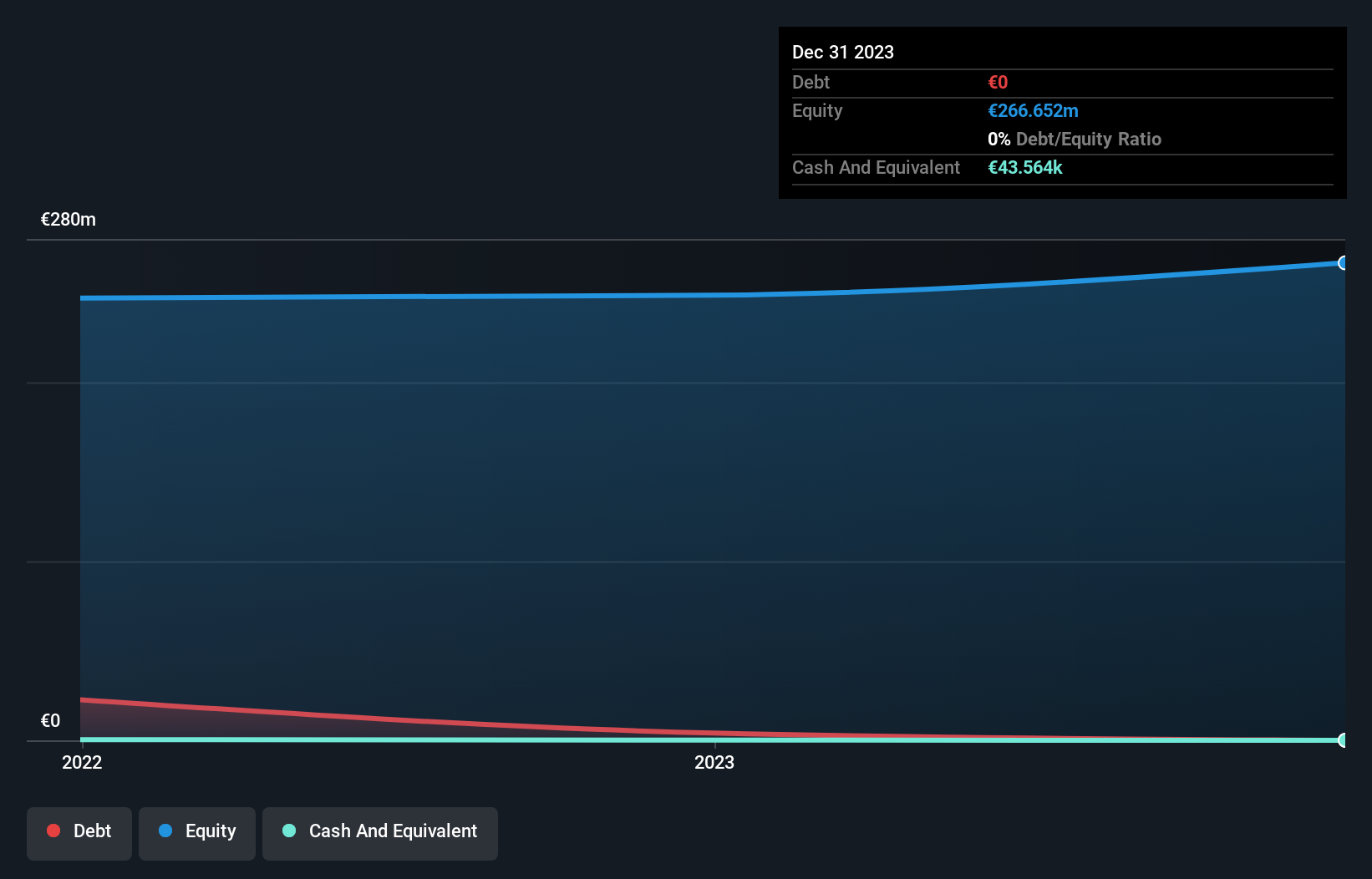Click the 0% Debt/Equity Ratio text
This screenshot has height=879, width=1372.
tap(1075, 140)
